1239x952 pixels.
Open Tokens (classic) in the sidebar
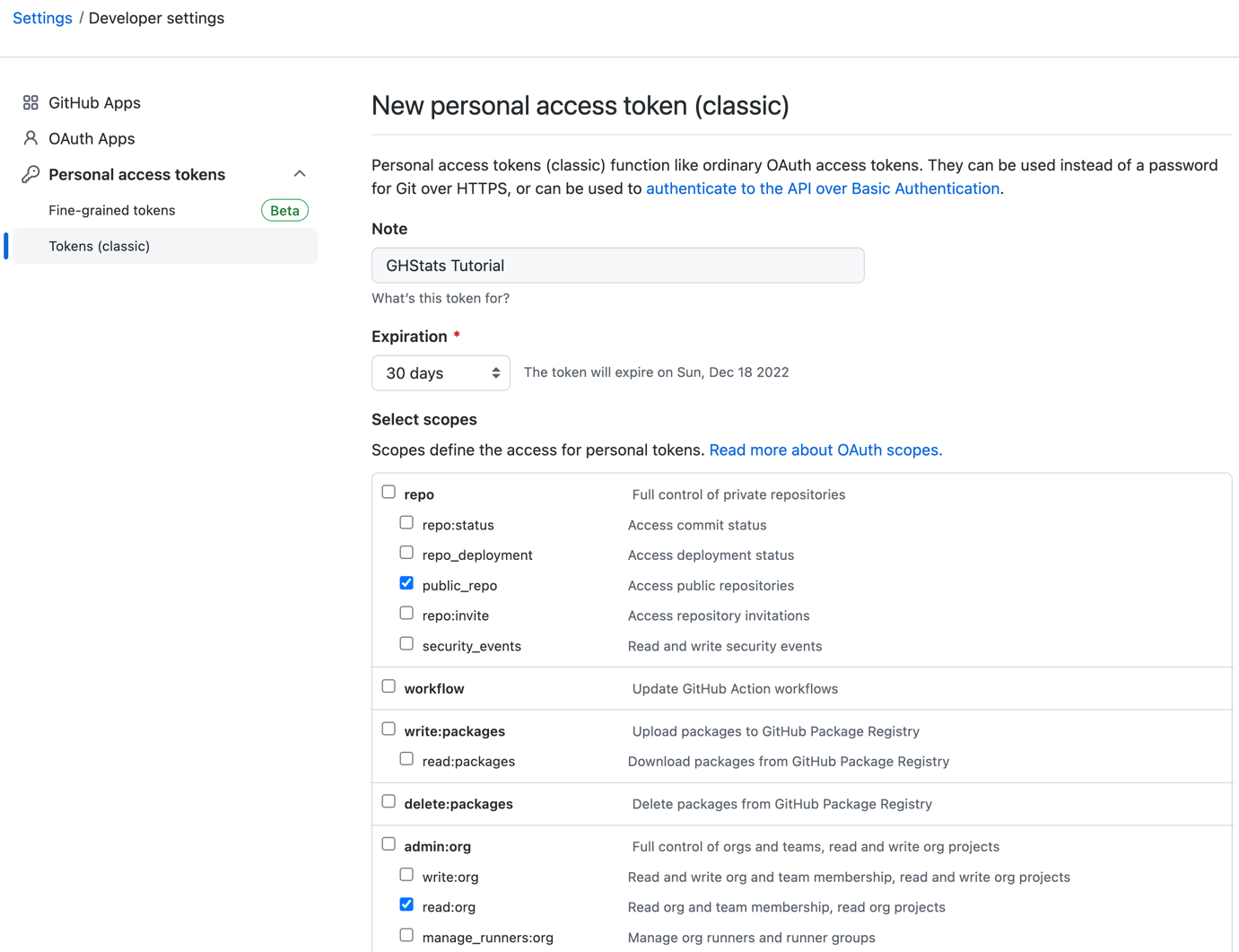(x=100, y=245)
